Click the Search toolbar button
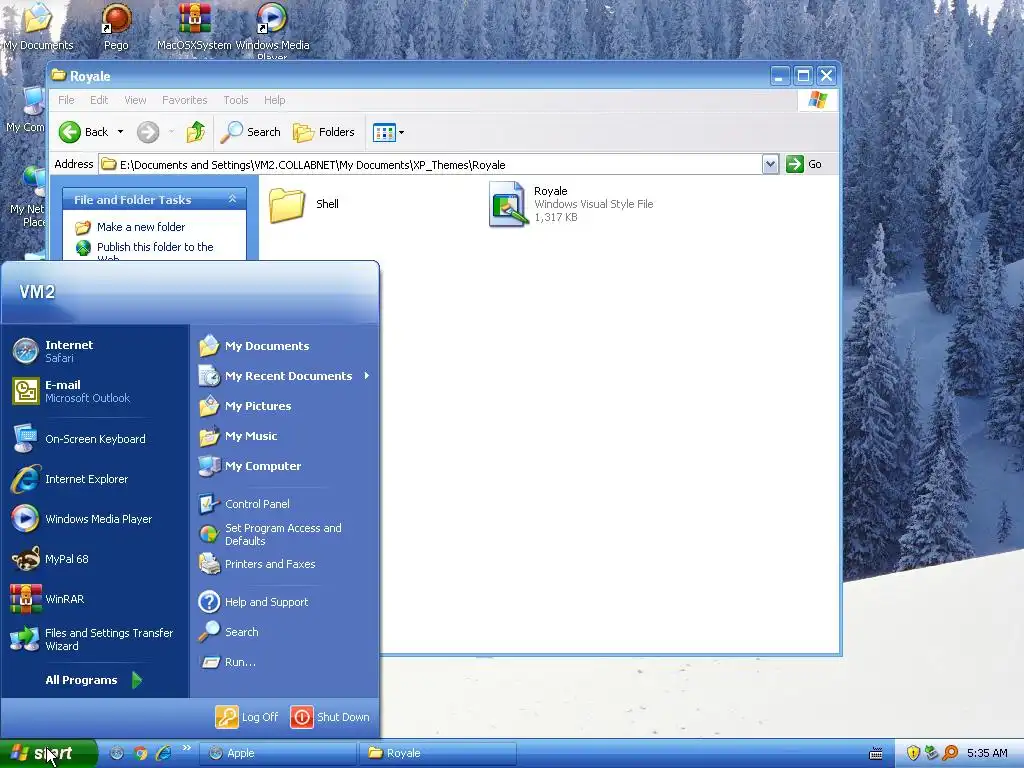Screen dimensions: 1024x768 (251, 132)
